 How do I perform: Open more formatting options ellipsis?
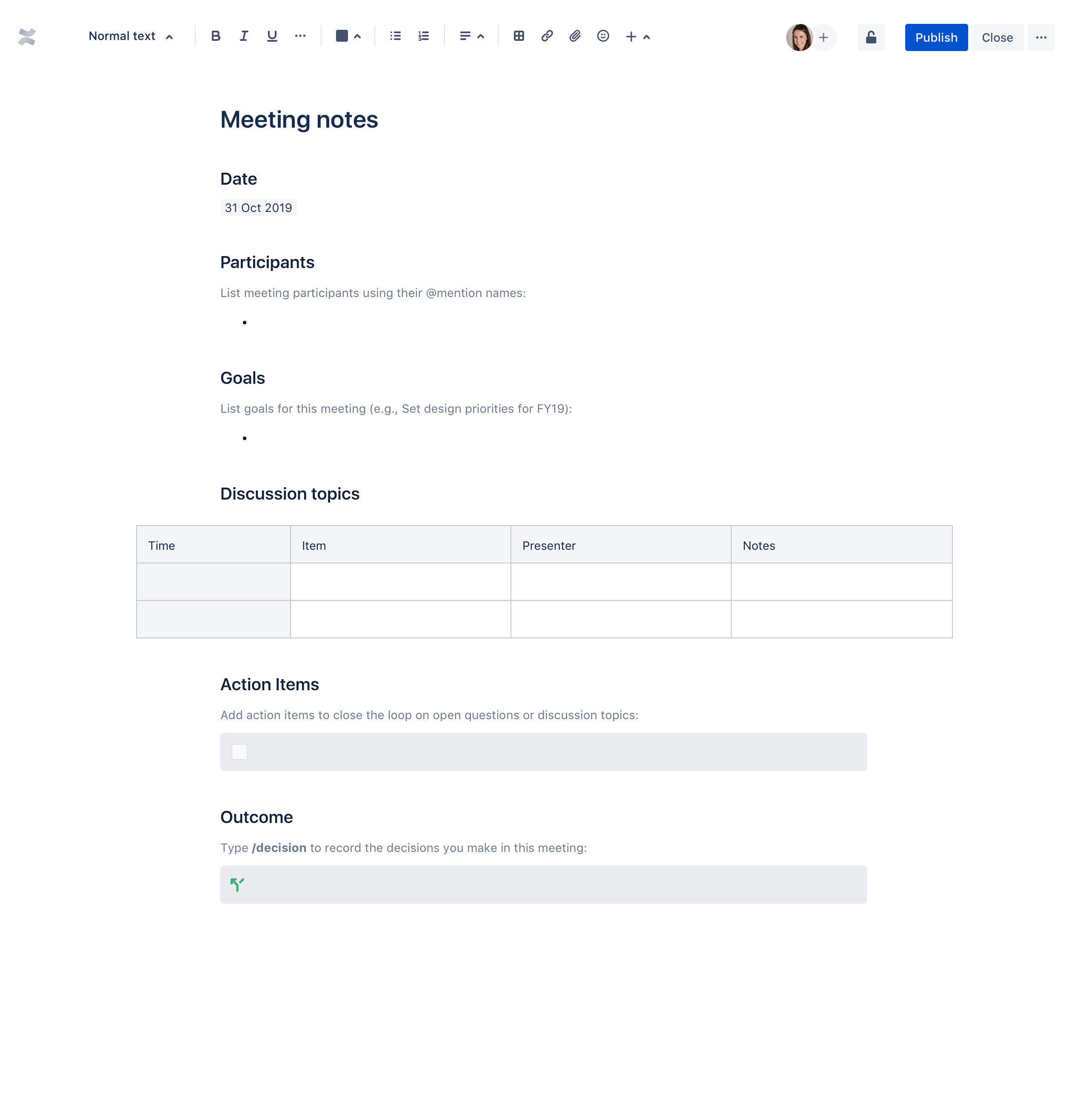[300, 36]
